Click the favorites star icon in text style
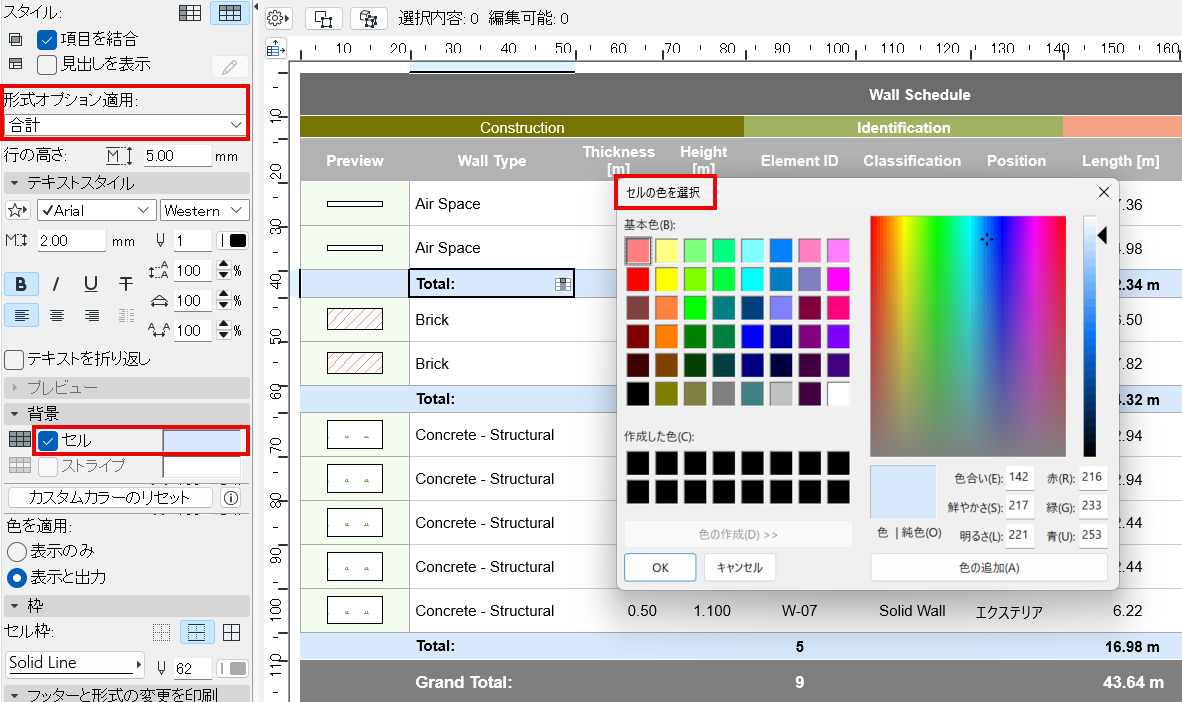 17,210
